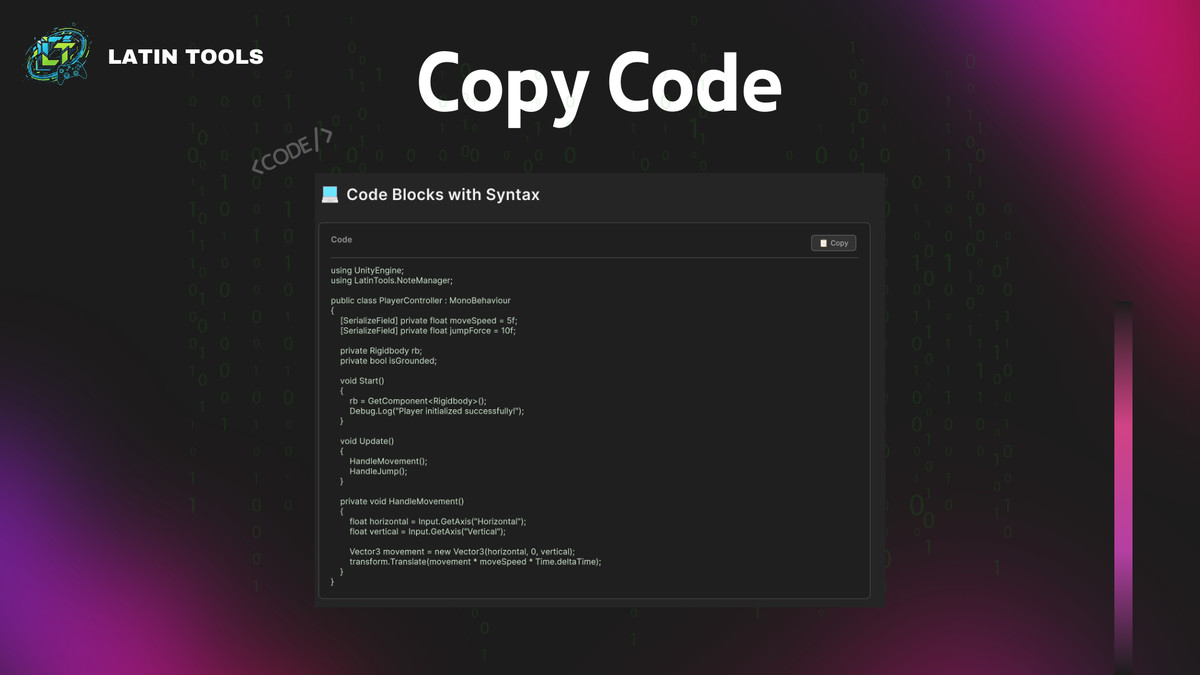1200x675 pixels.
Task: Click the Vector3 movement = new Vector3 line
Action: tap(462, 551)
